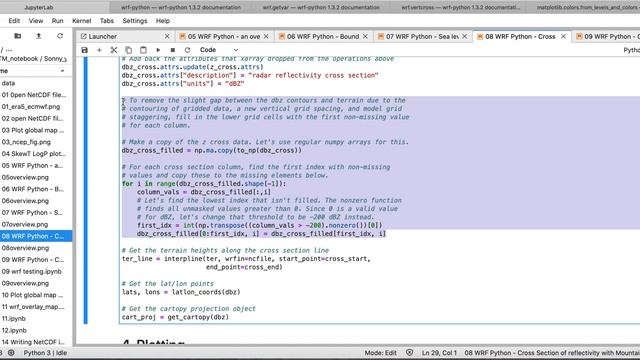Select 07overview.png in file list
Screen dimensions: 640x360
36,224
